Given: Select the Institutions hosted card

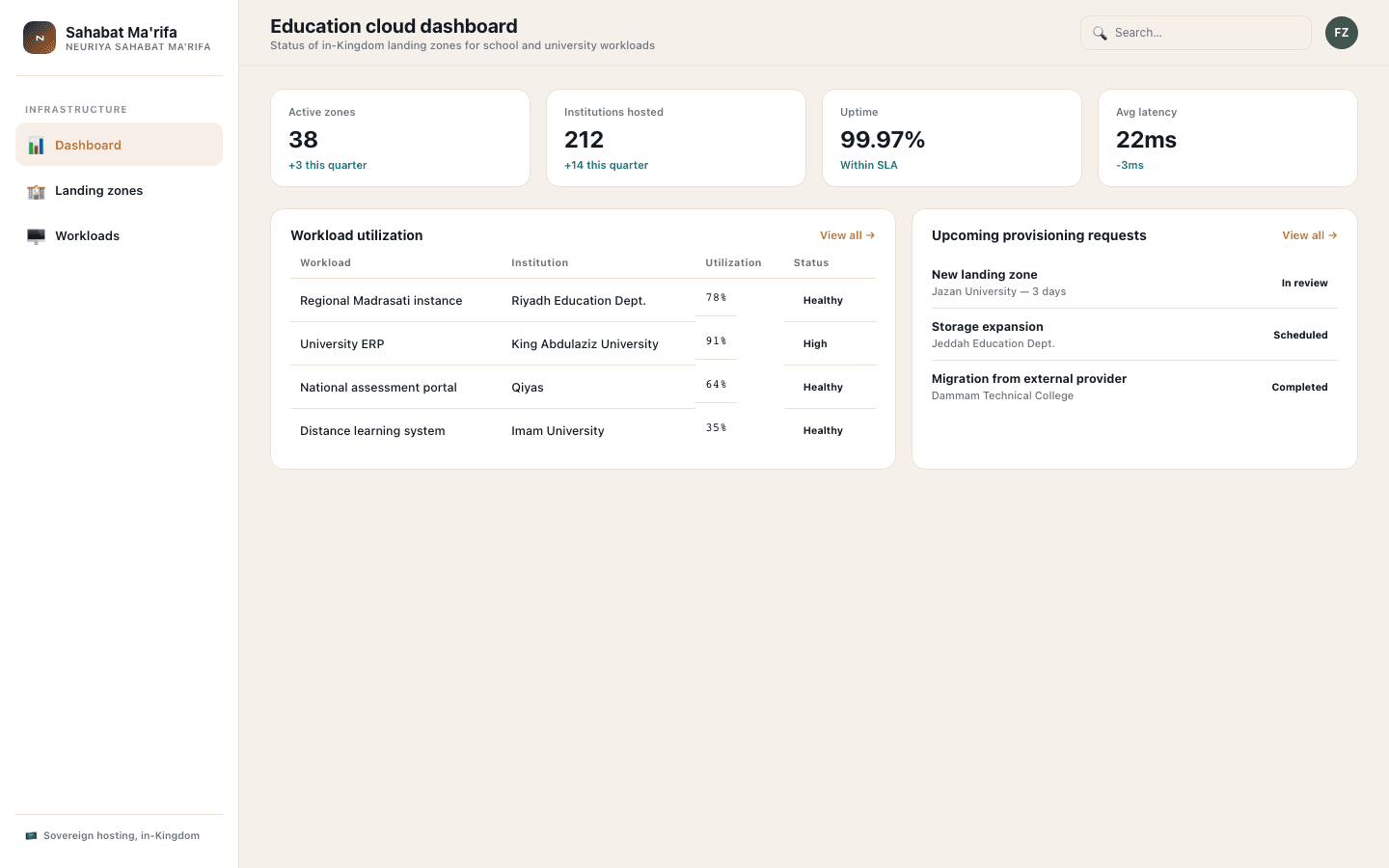Looking at the screenshot, I should 676,138.
